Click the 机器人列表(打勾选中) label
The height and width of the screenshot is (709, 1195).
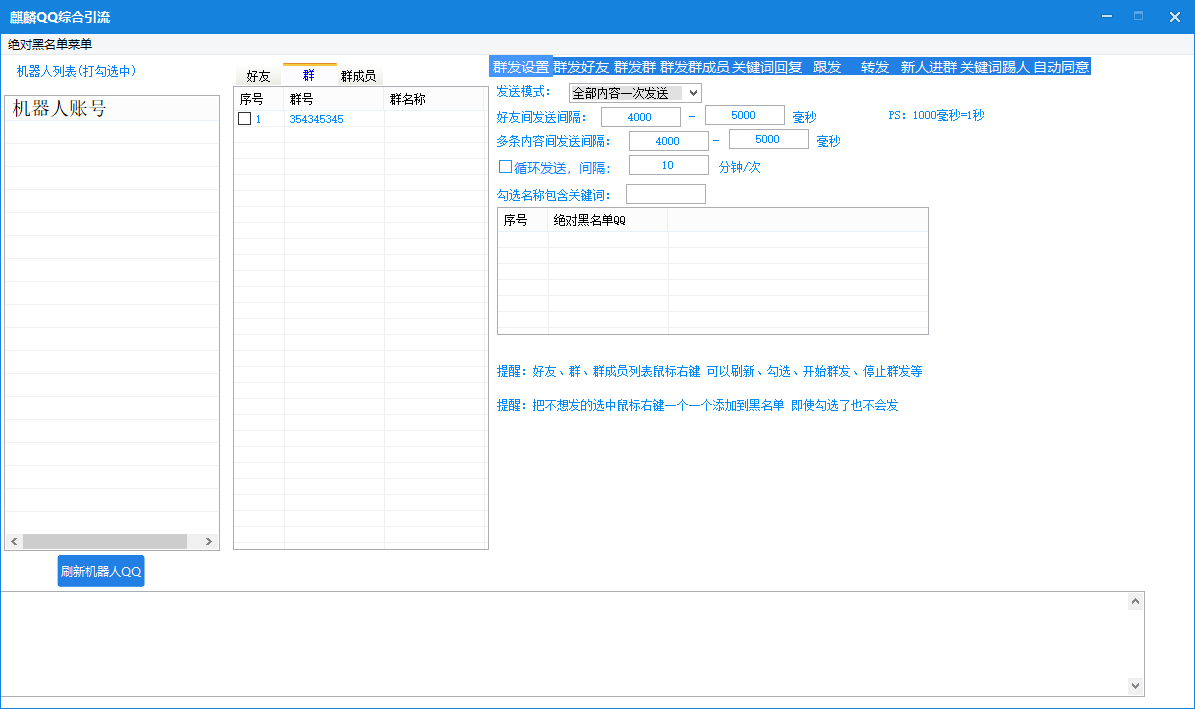point(76,71)
